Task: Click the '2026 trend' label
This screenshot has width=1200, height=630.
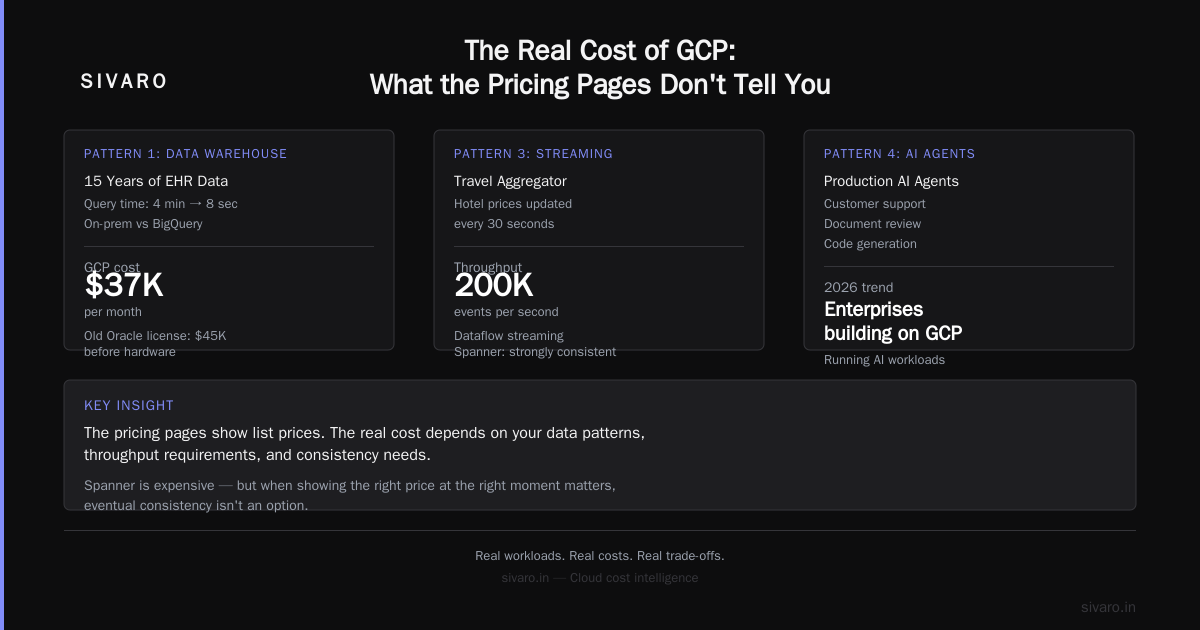Action: click(x=859, y=288)
